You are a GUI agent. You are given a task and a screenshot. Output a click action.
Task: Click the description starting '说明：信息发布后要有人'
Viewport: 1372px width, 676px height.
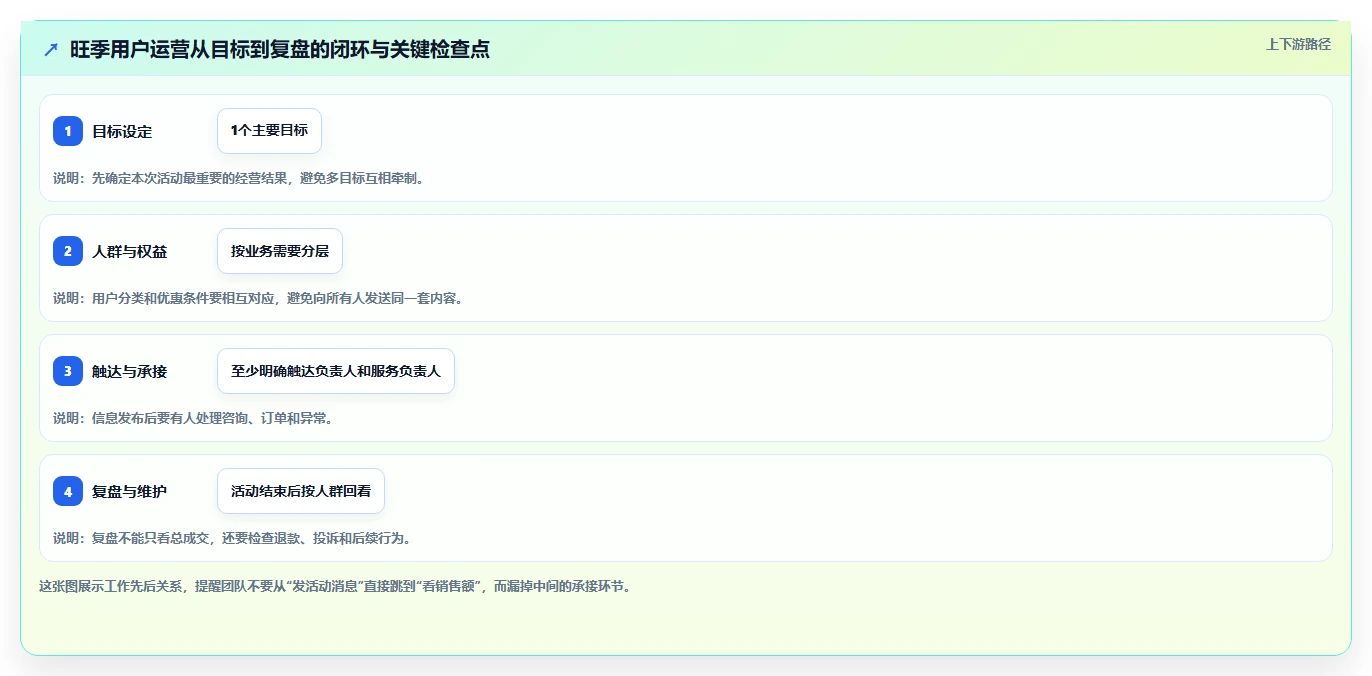point(193,418)
